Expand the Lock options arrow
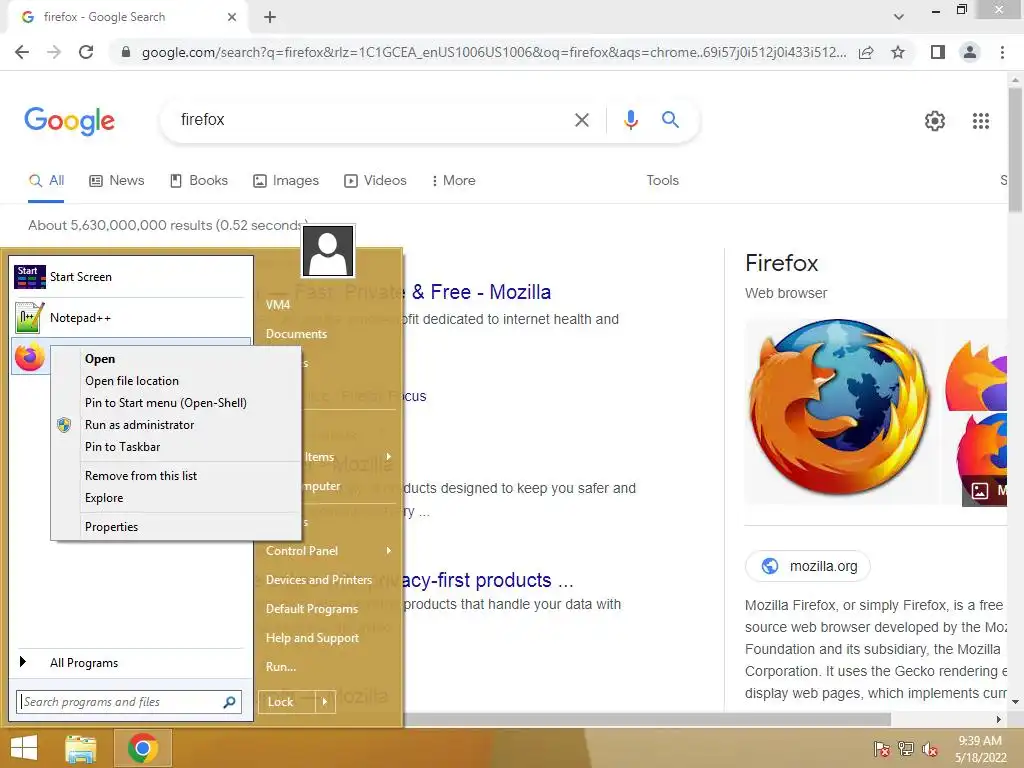 pyautogui.click(x=325, y=702)
